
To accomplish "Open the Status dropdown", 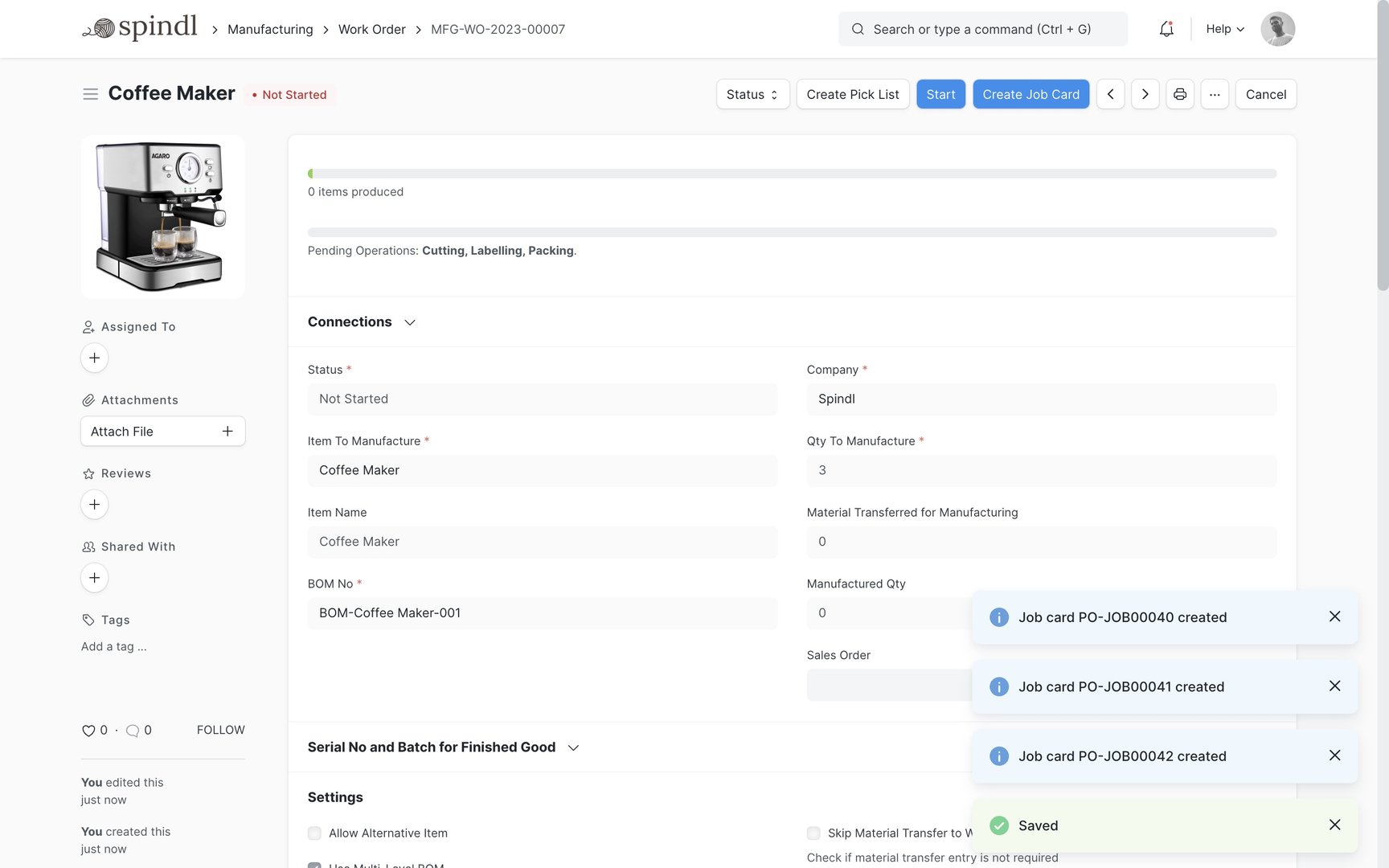I will click(751, 94).
